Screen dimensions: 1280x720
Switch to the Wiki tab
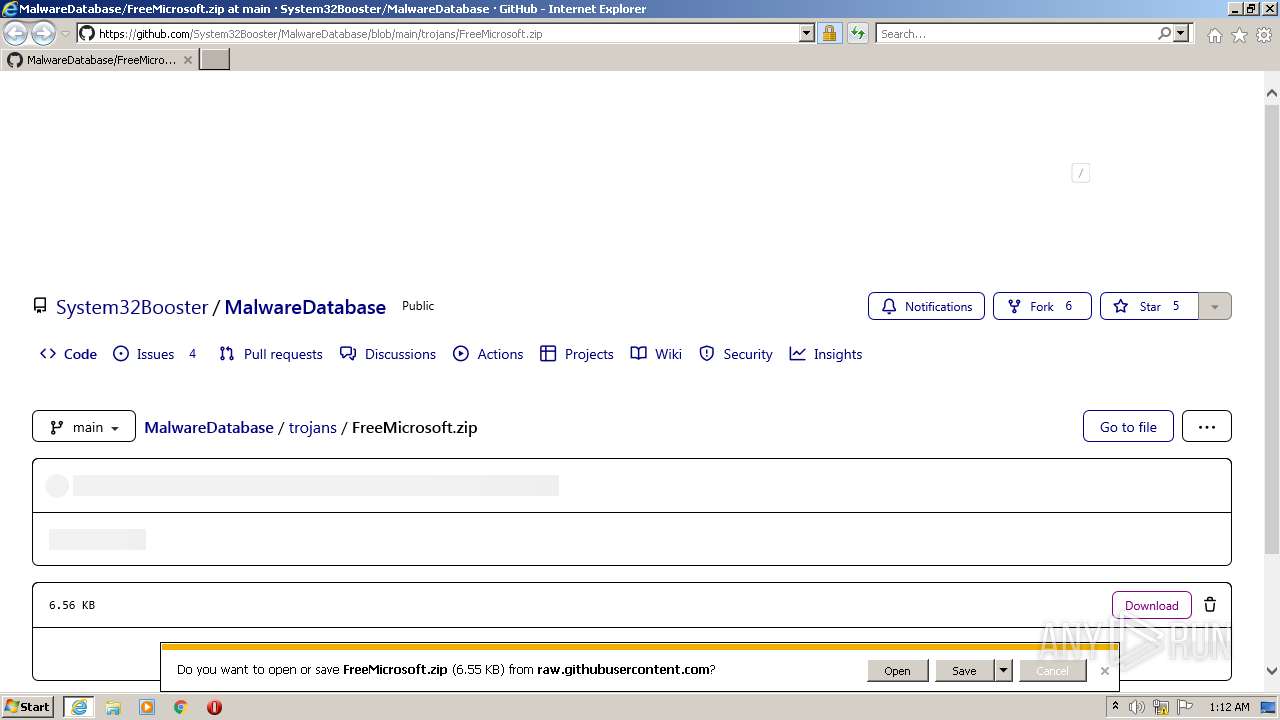tap(656, 354)
